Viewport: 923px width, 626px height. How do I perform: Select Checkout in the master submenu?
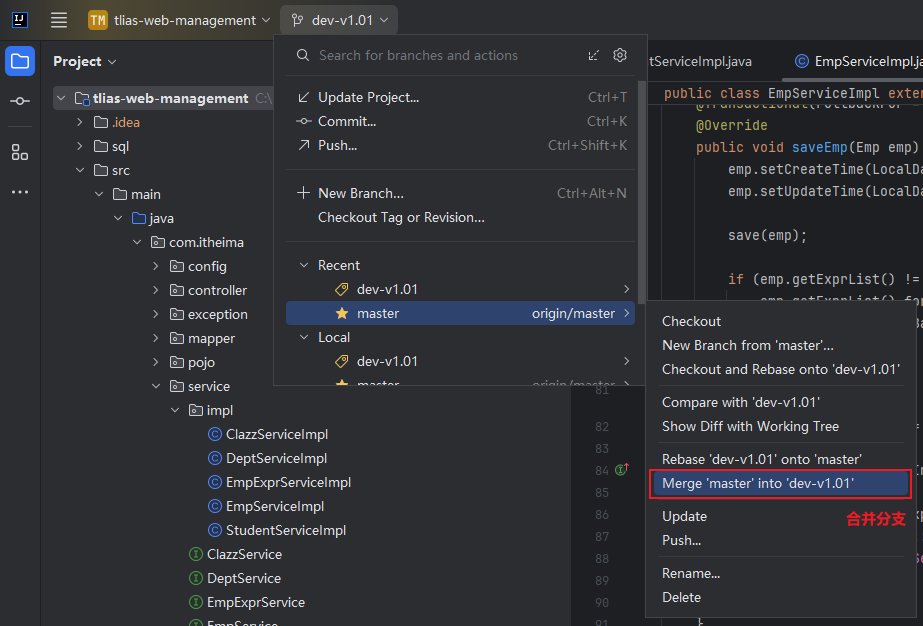[x=779, y=321]
